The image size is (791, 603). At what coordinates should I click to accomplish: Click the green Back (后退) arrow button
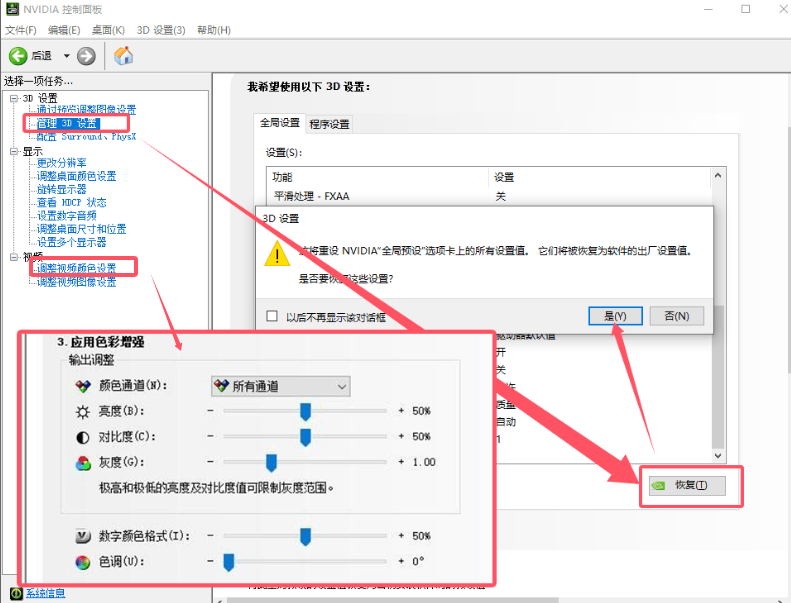(18, 56)
